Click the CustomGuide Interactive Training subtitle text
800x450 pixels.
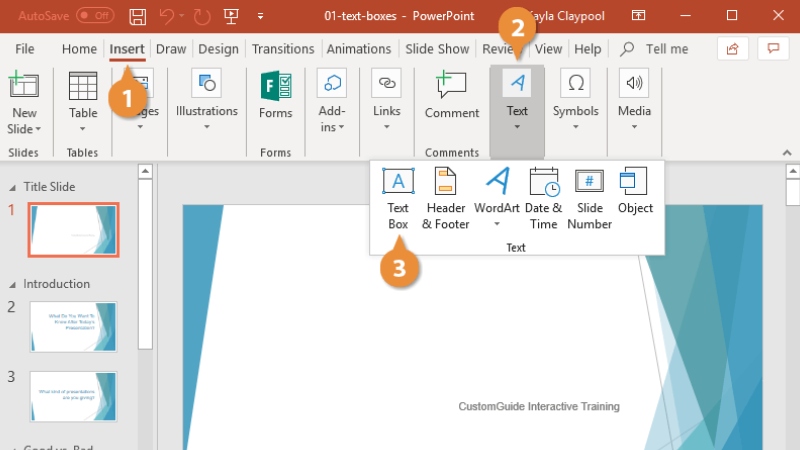pos(539,407)
